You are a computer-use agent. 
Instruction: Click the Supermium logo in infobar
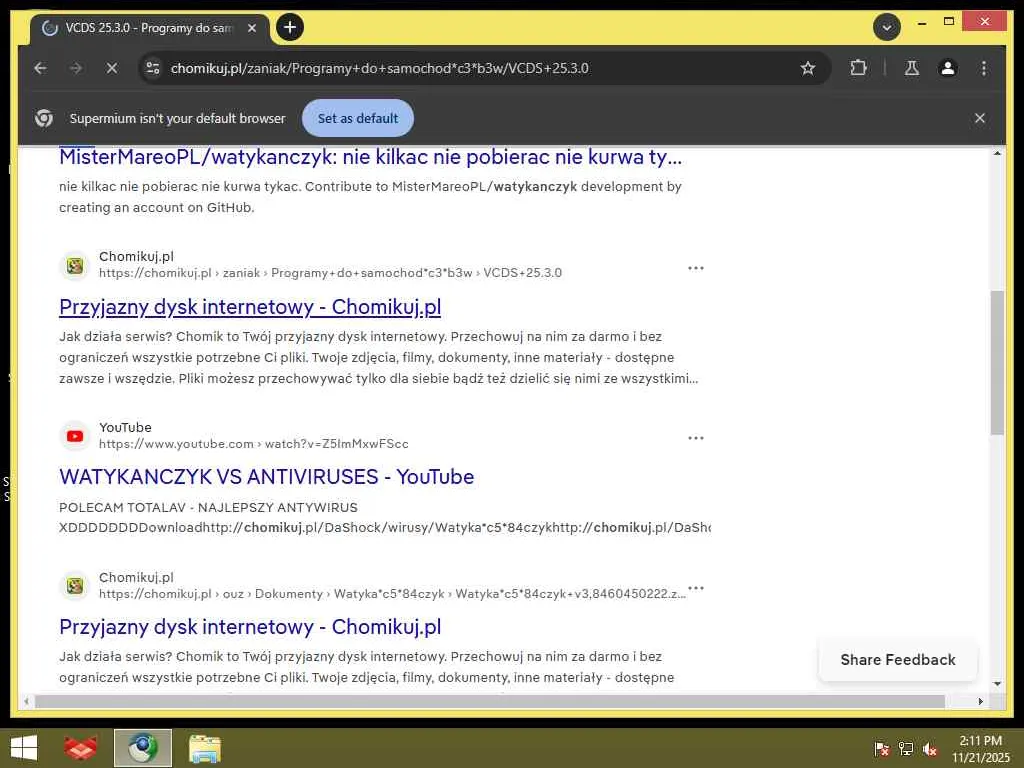44,118
